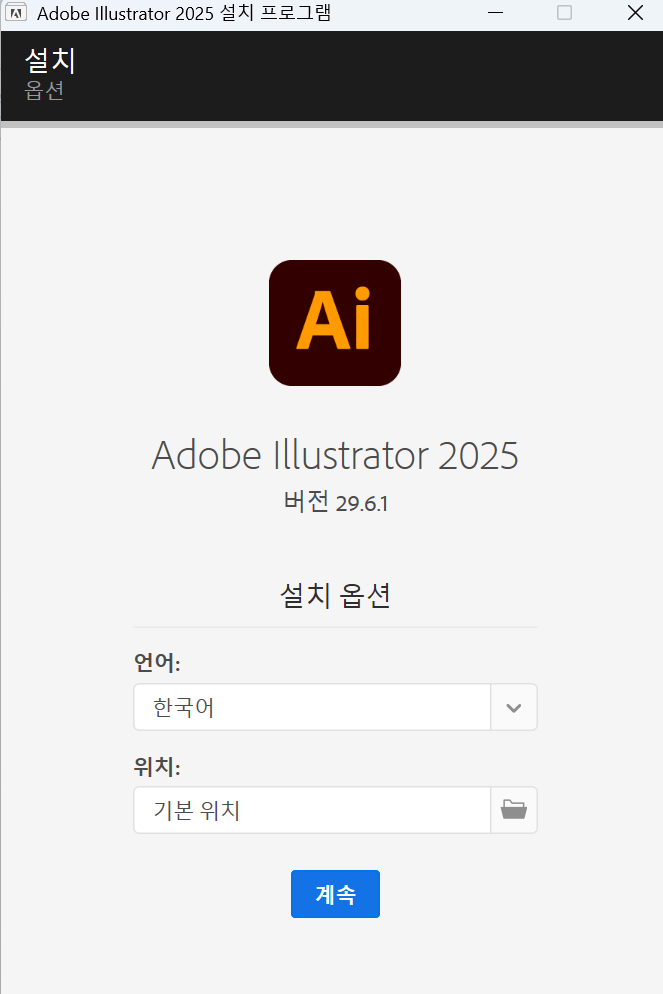Viewport: 663px width, 994px height.
Task: Open the folder browse icon for 위치
Action: pyautogui.click(x=513, y=810)
